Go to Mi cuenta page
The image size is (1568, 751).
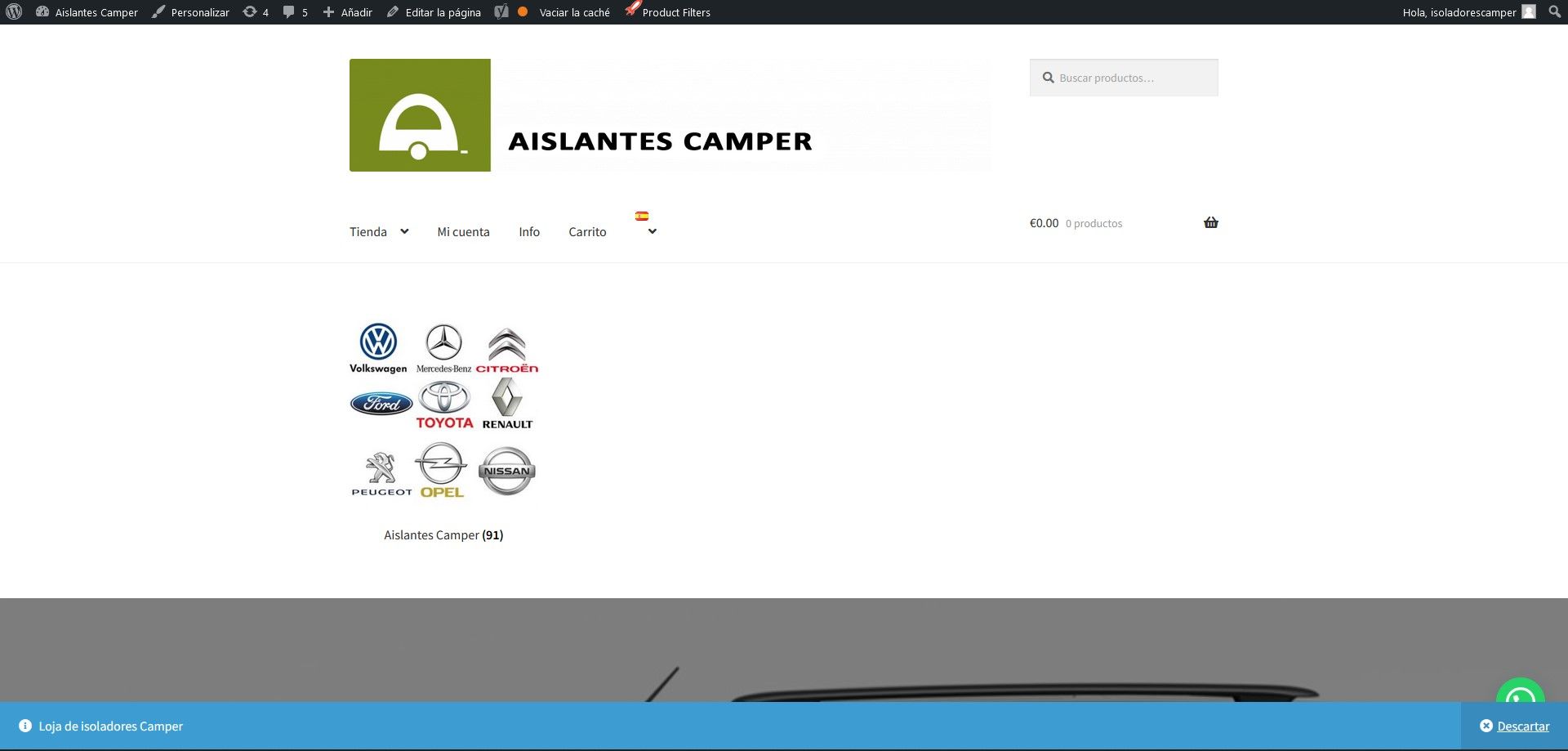(x=463, y=232)
